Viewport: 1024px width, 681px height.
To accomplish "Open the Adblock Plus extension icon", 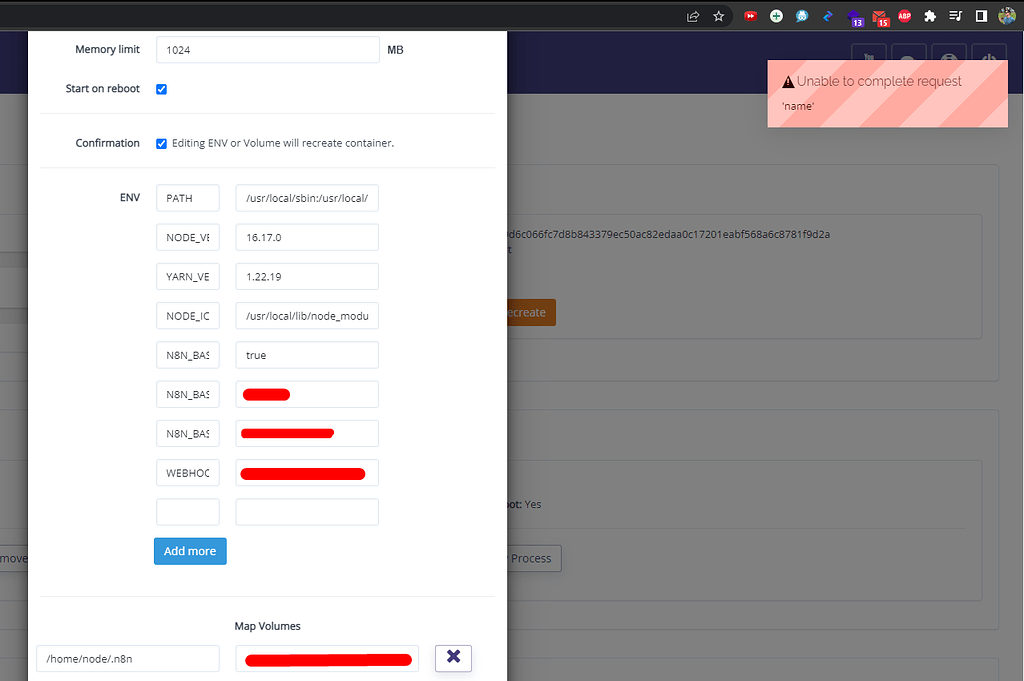I will [904, 16].
